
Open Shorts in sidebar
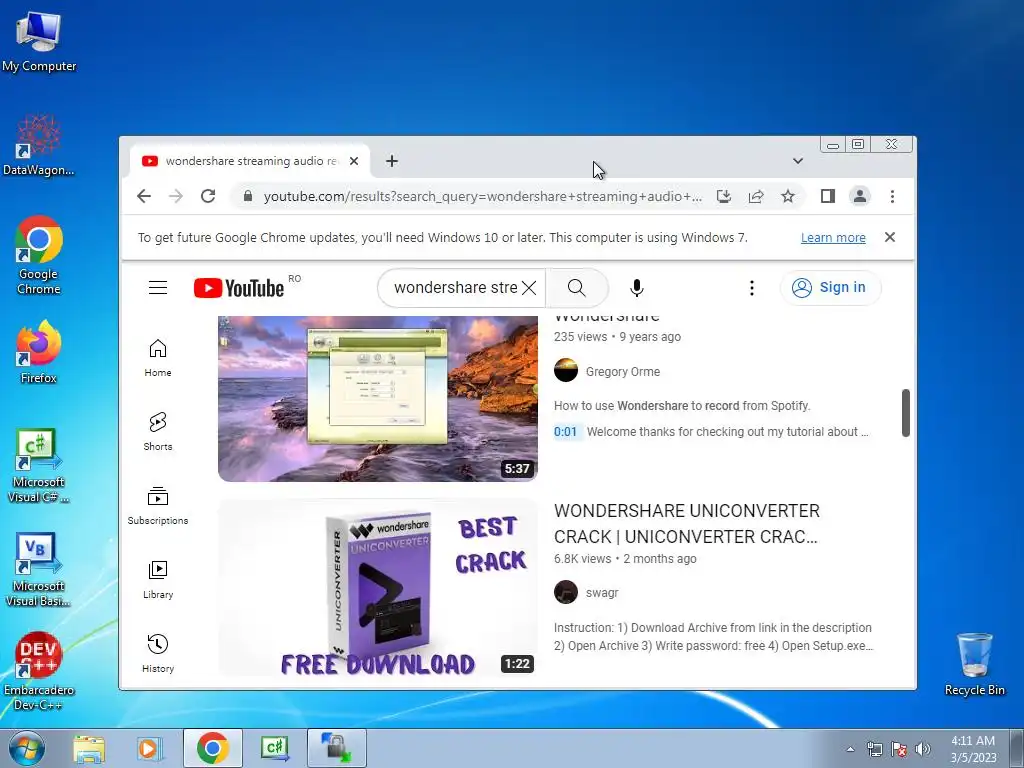click(157, 432)
